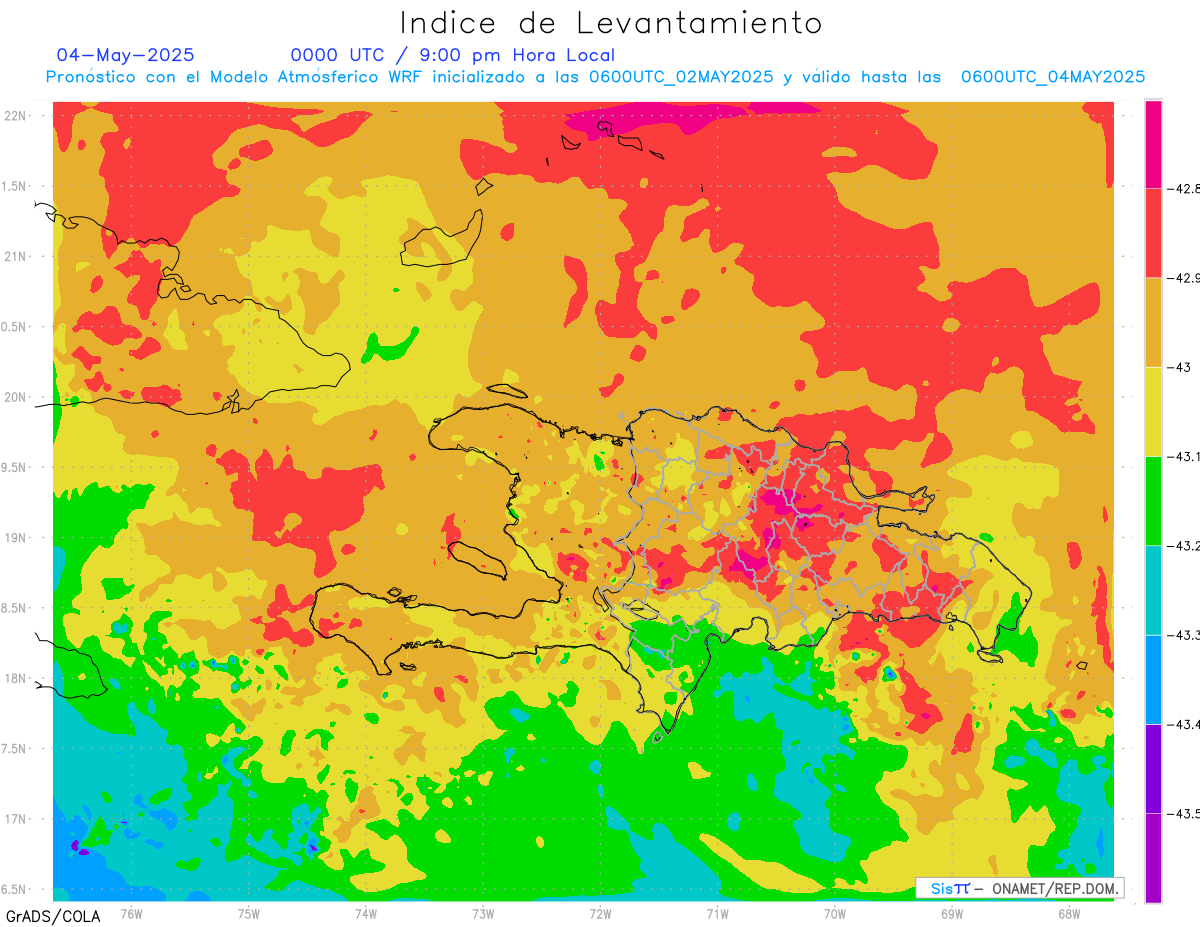This screenshot has width=1200, height=927.
Task: Click the '-43.1' color scale value
Action: 1182,456
